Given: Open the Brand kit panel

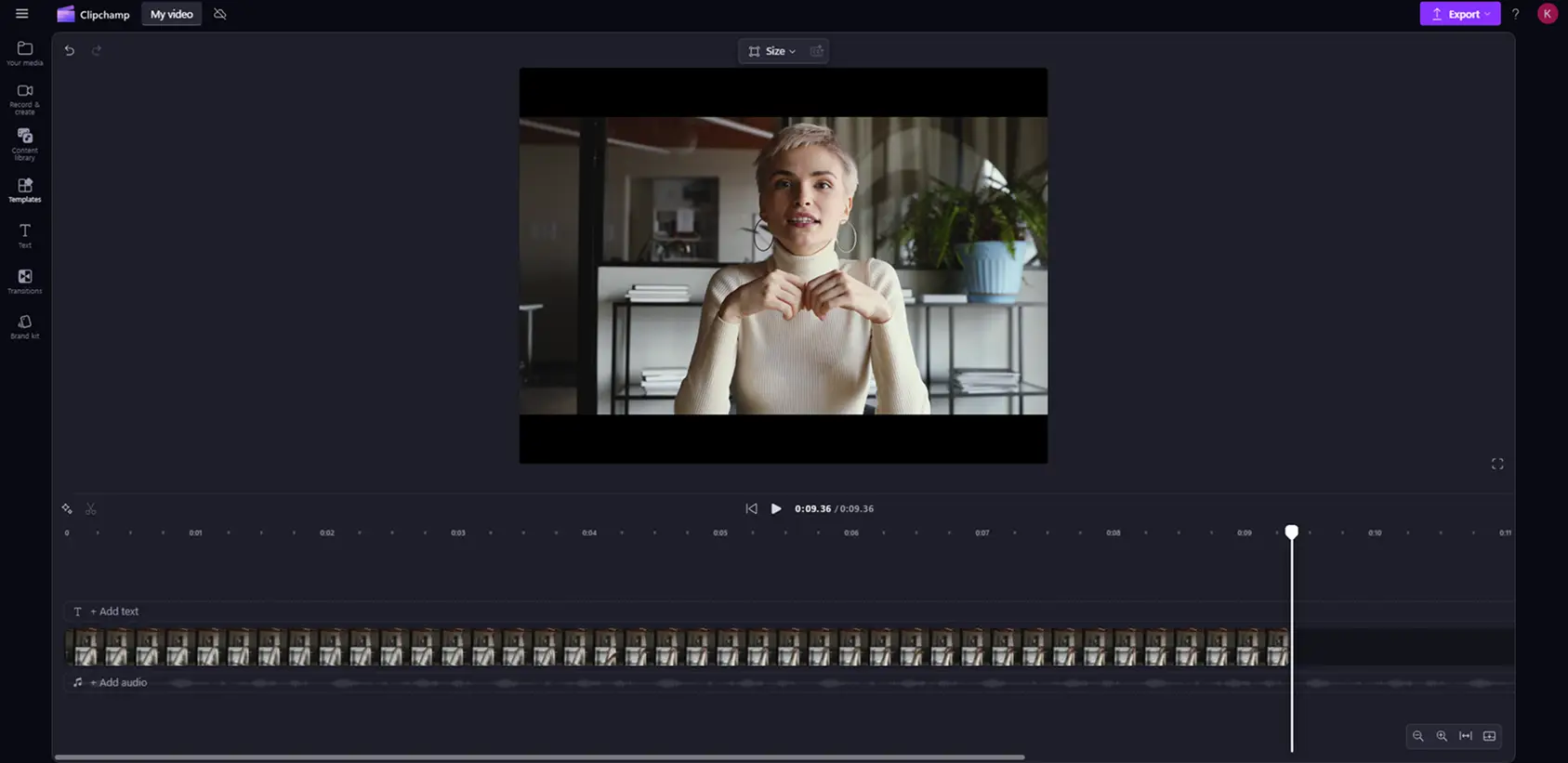Looking at the screenshot, I should coord(25,326).
